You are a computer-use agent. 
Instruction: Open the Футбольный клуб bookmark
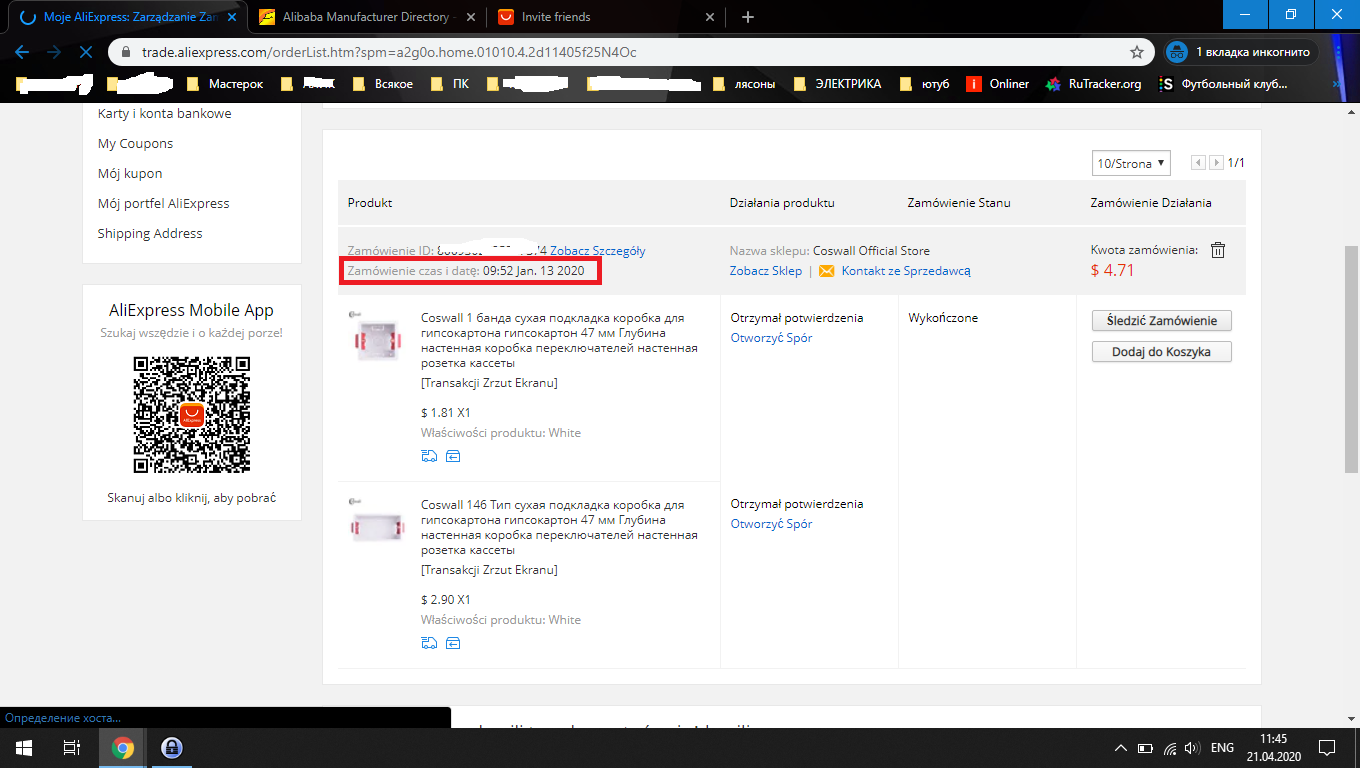tap(1224, 84)
